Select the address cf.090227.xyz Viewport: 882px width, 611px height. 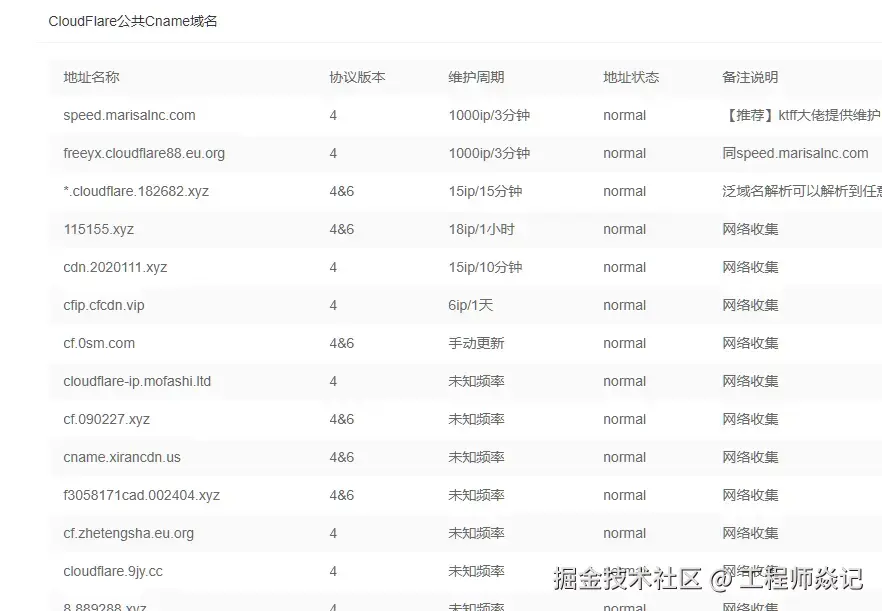(106, 419)
